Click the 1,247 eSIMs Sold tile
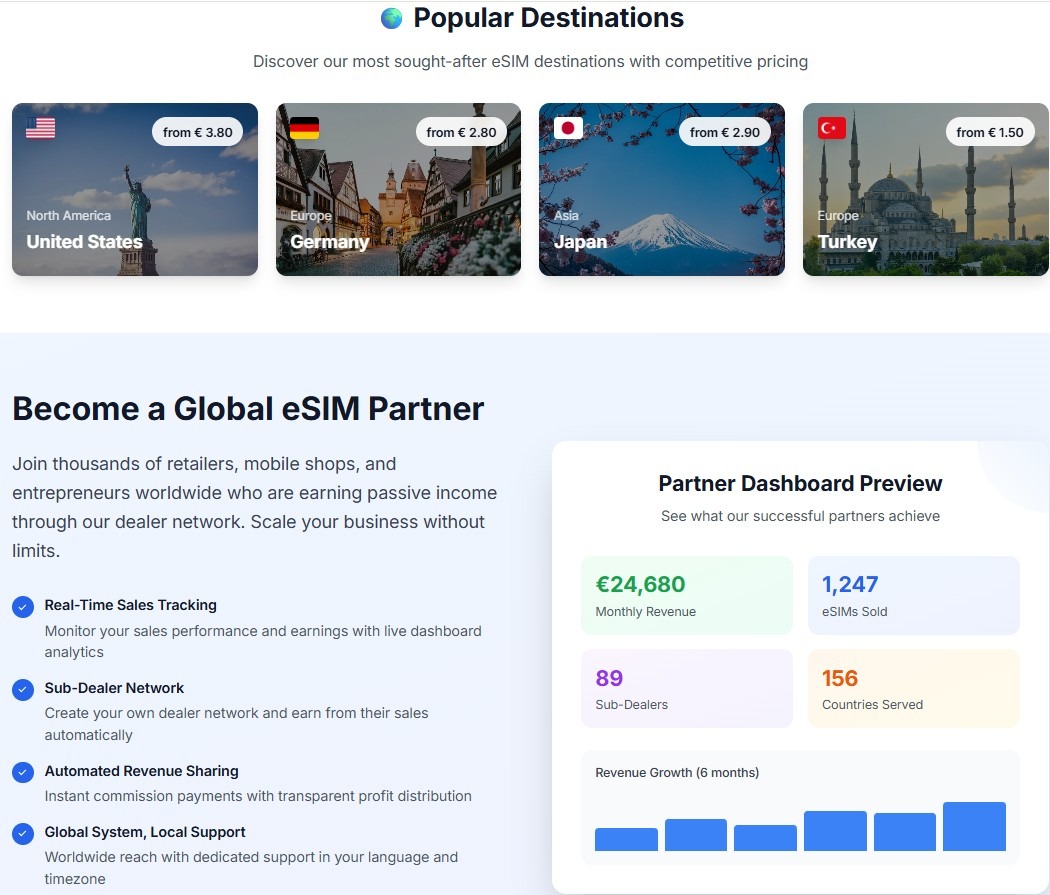The height and width of the screenshot is (895, 1050). 913,596
